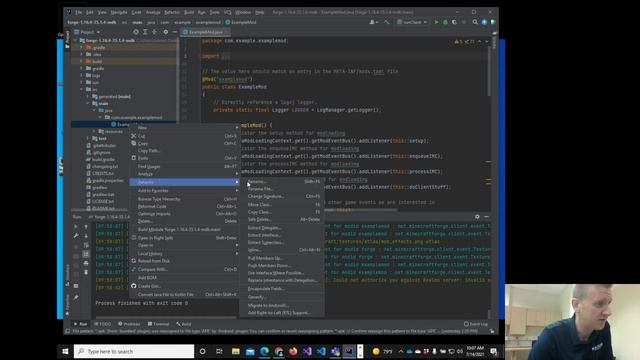
Task: Open the Build menu in the menu bar
Action: coord(189,12)
